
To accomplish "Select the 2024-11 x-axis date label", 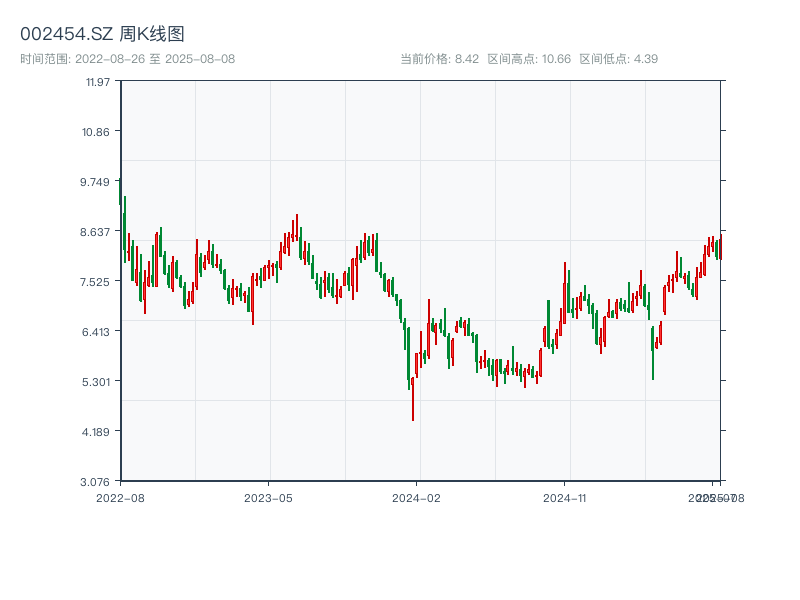I will pos(565,497).
